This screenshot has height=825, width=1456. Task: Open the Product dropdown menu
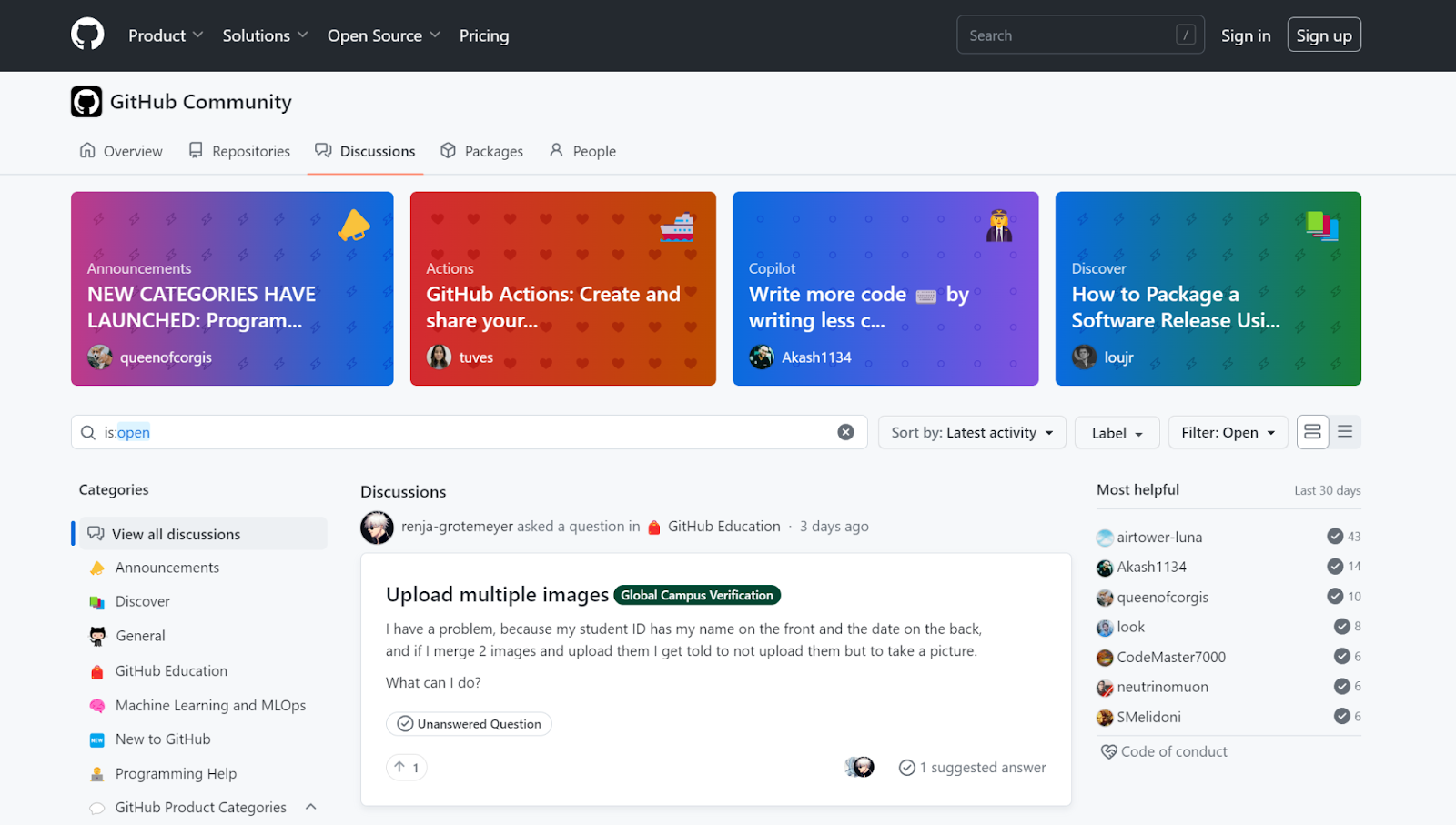165,35
